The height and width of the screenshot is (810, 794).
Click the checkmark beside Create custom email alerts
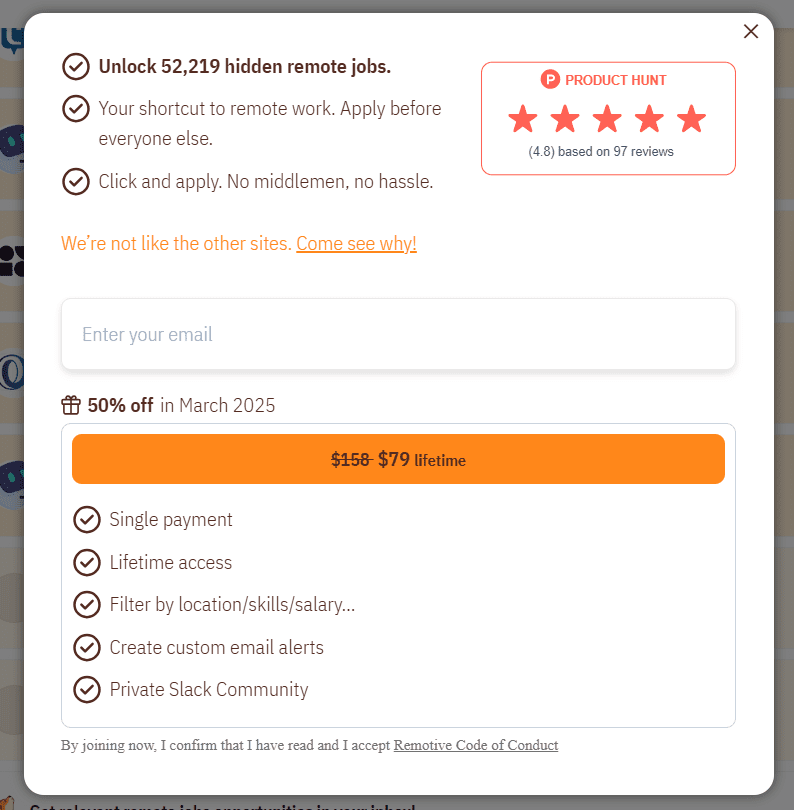tap(87, 647)
